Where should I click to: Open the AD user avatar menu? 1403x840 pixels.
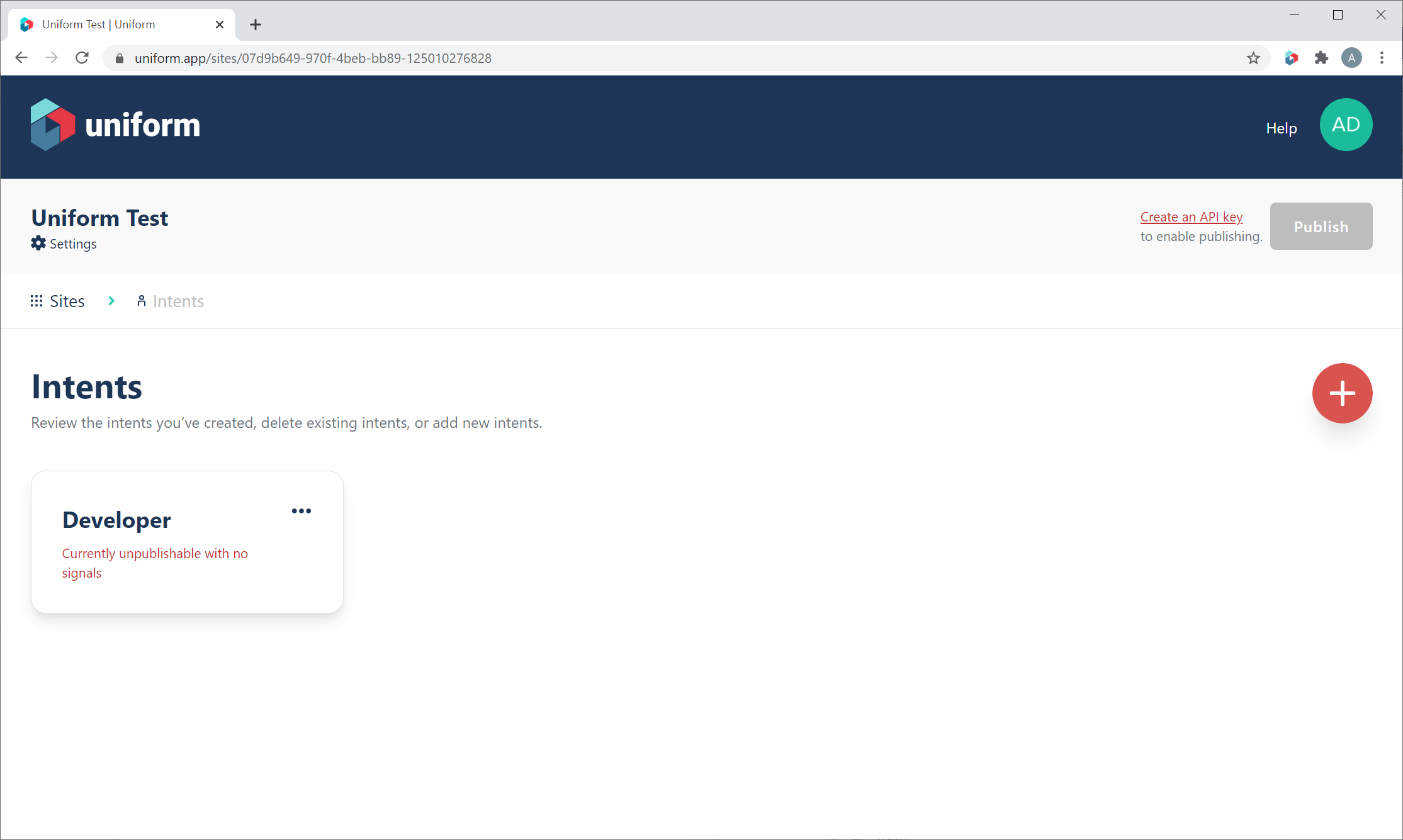click(x=1345, y=125)
